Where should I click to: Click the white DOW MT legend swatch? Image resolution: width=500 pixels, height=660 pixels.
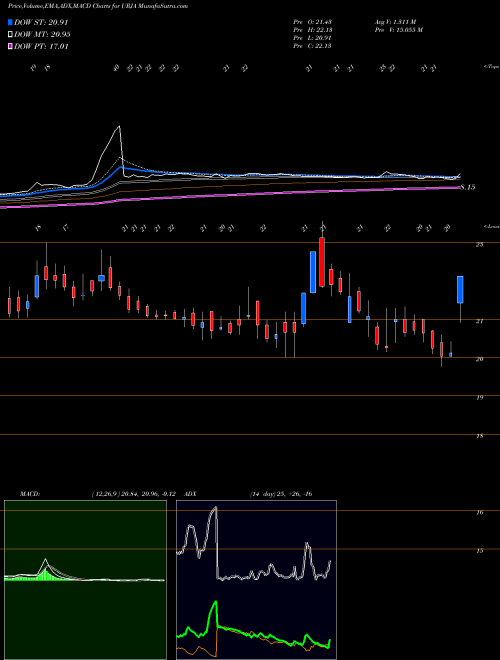click(x=10, y=35)
